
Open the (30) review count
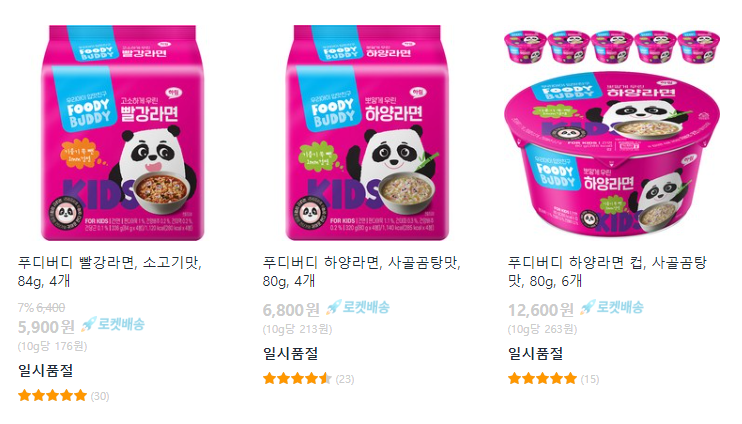click(x=100, y=396)
